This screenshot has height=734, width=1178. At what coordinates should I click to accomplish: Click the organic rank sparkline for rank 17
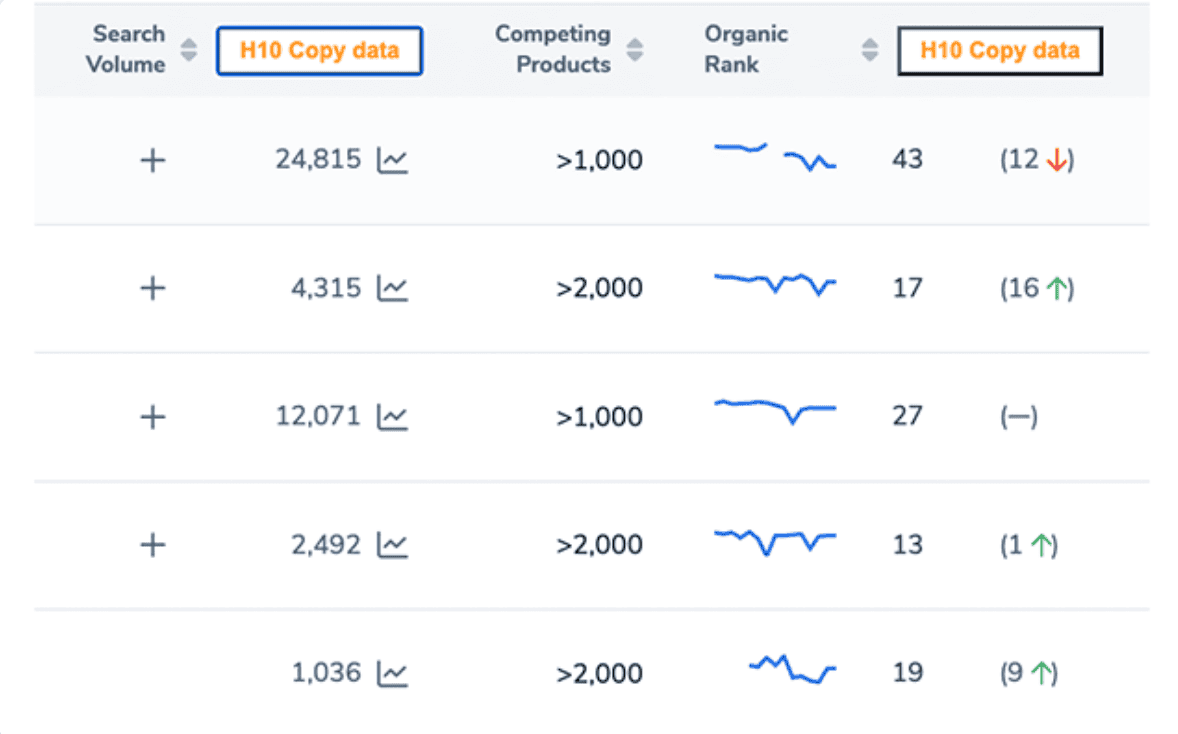click(x=775, y=284)
